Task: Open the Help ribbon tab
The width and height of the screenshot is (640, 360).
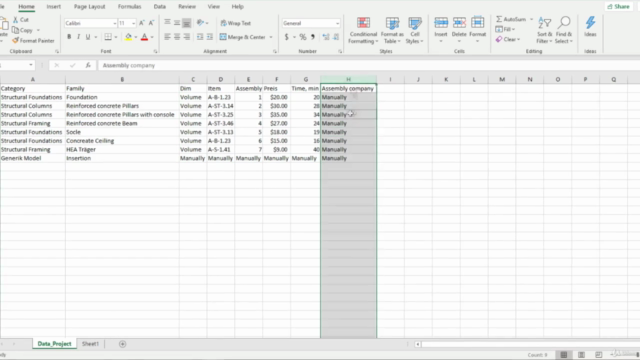Action: pyautogui.click(x=238, y=7)
